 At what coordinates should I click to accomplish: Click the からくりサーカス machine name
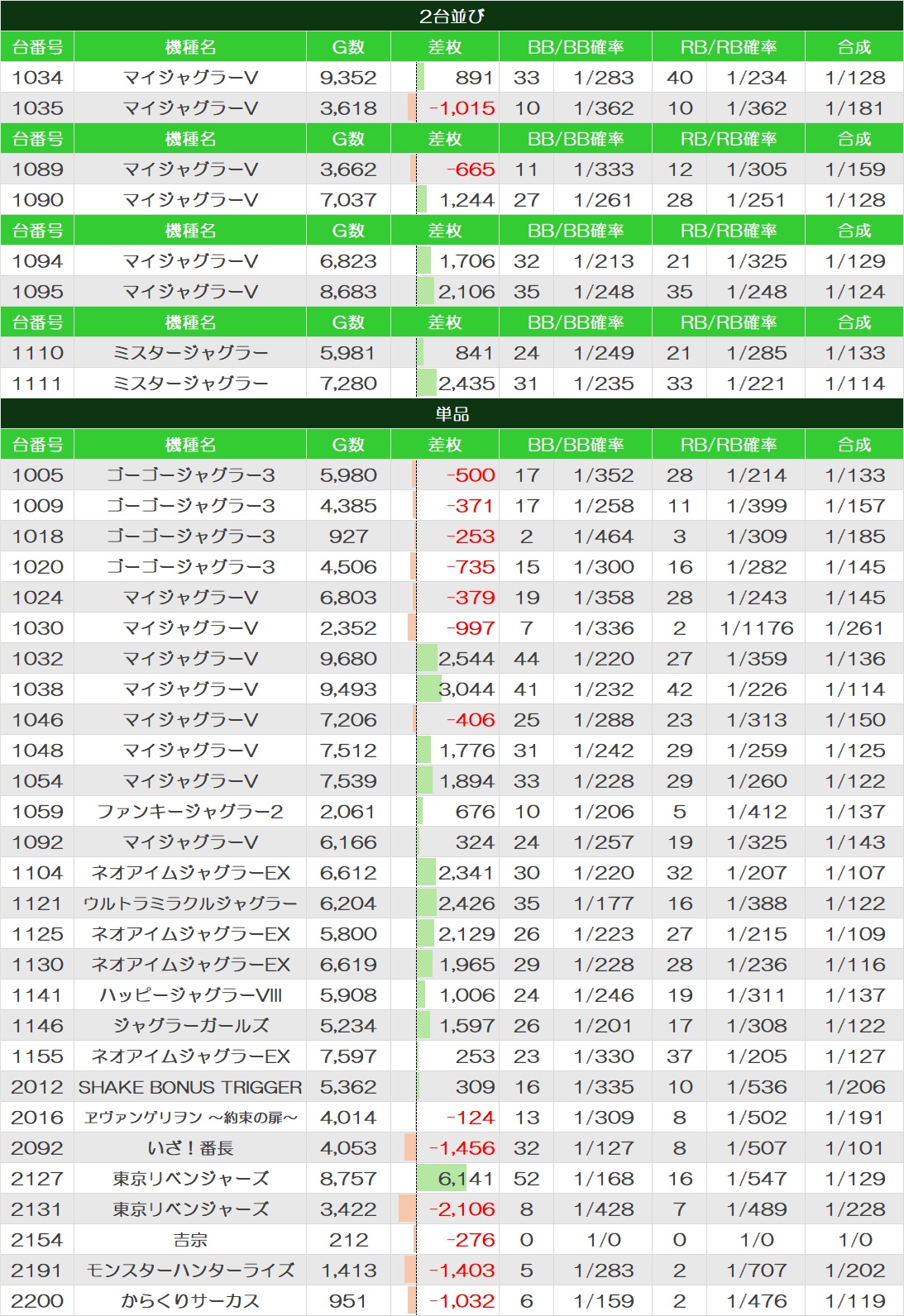(190, 1301)
